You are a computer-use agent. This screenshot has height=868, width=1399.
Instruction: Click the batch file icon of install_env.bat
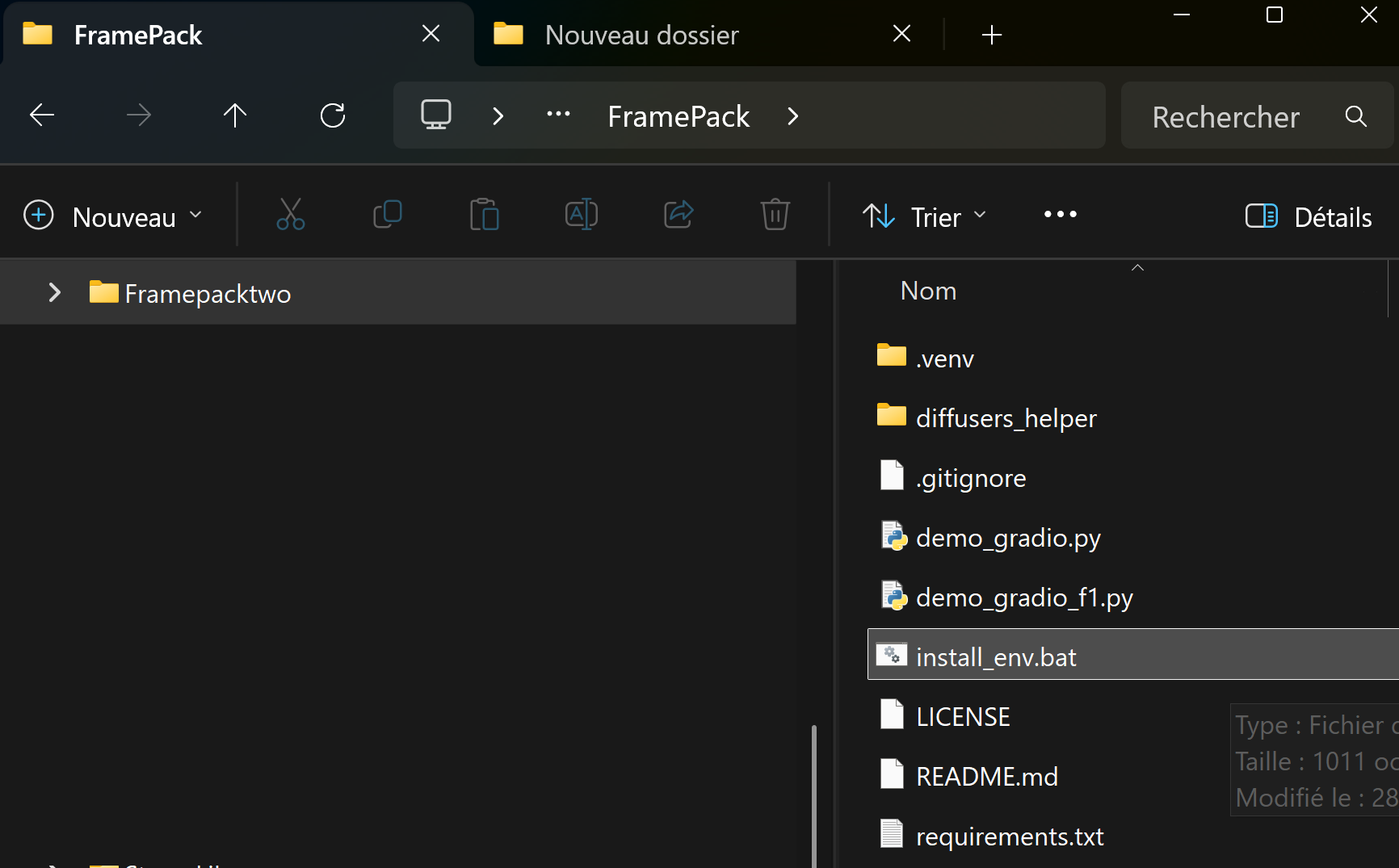pos(892,654)
